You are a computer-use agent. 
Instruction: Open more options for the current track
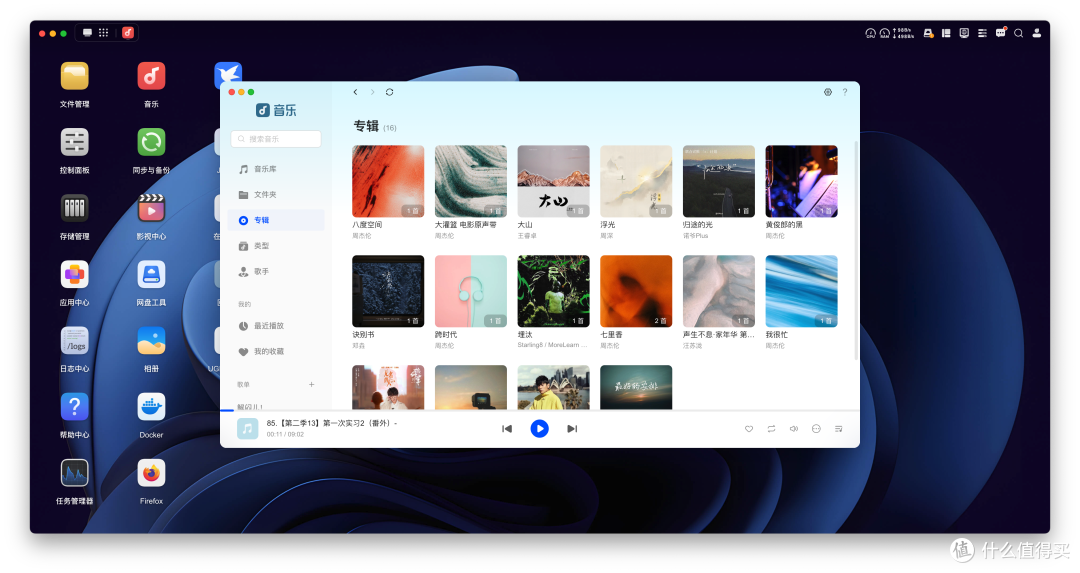816,428
